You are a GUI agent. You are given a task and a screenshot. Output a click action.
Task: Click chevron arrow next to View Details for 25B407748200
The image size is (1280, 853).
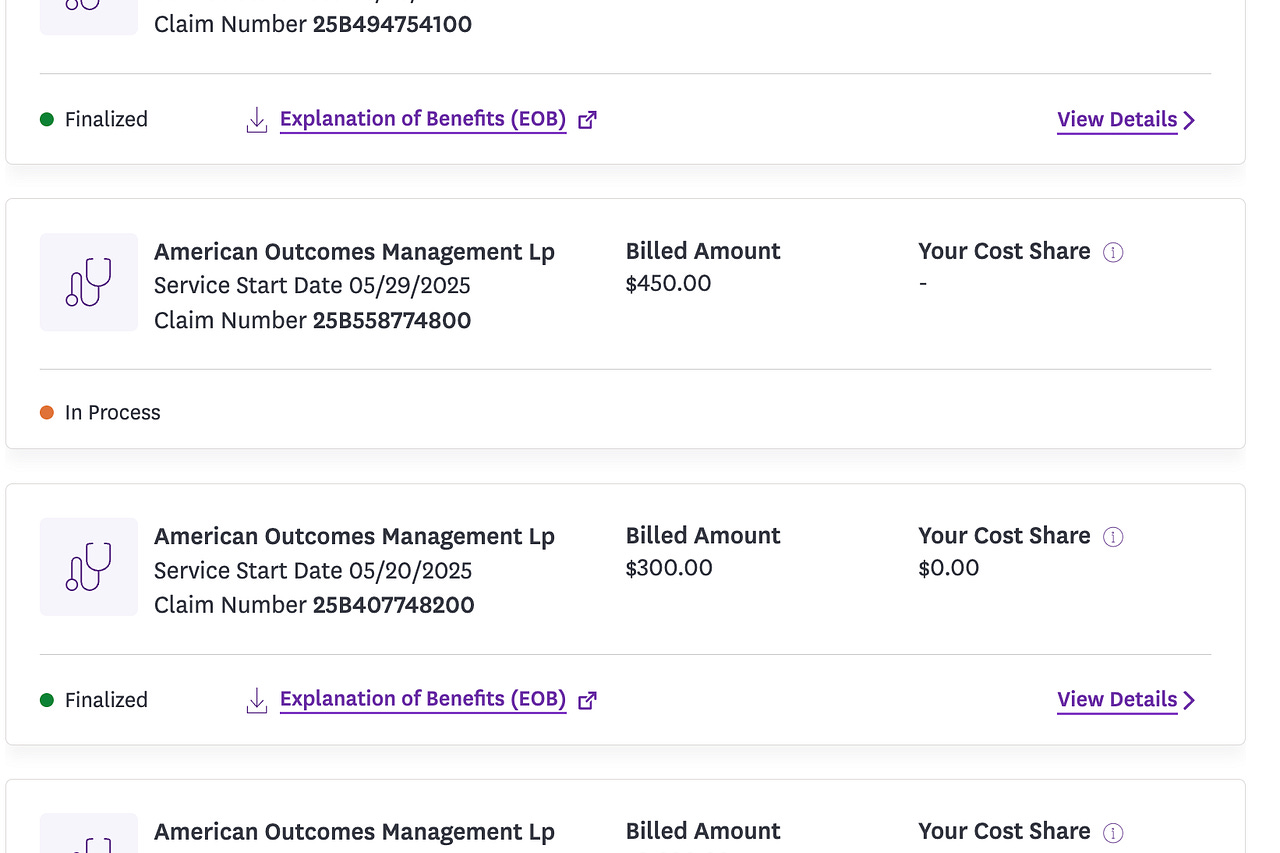(x=1189, y=701)
